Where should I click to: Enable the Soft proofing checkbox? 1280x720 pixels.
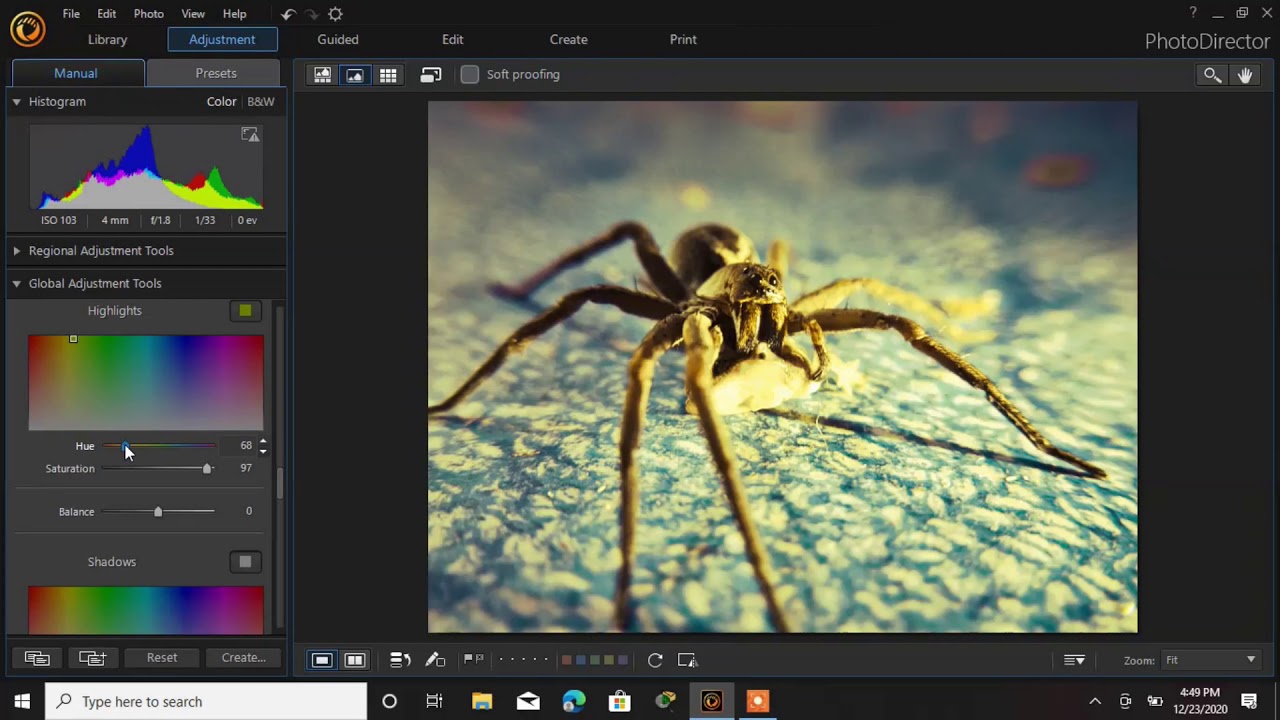(x=470, y=75)
